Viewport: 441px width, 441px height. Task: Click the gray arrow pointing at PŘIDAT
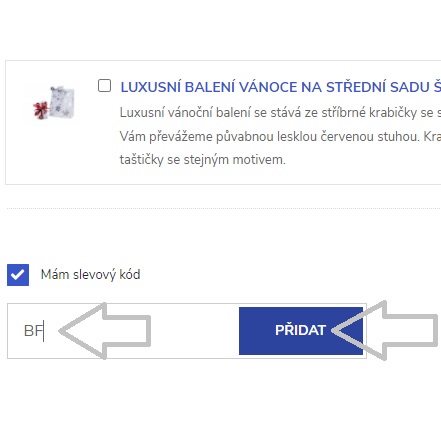coord(384,330)
